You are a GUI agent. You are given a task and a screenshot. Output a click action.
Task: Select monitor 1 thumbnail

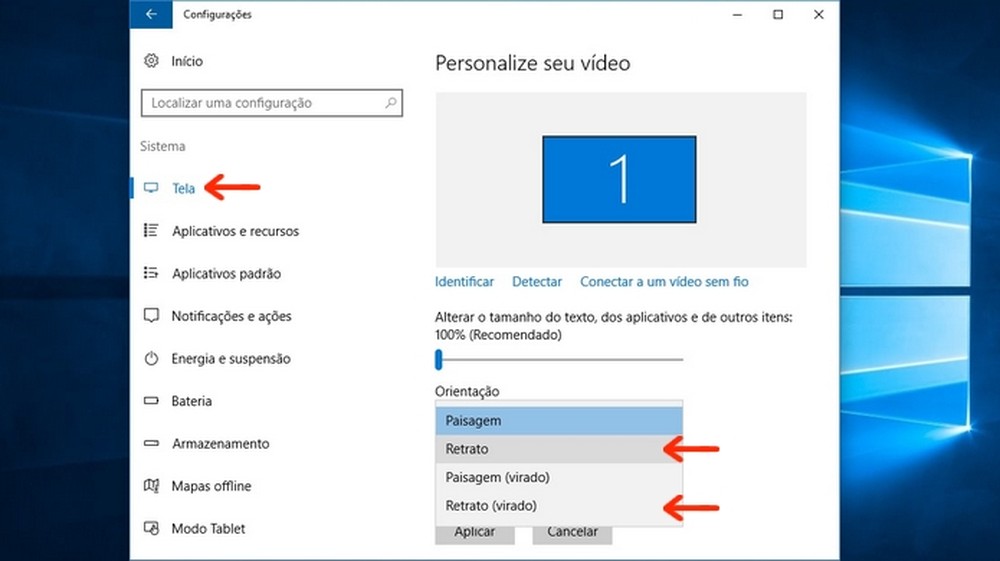(x=619, y=179)
